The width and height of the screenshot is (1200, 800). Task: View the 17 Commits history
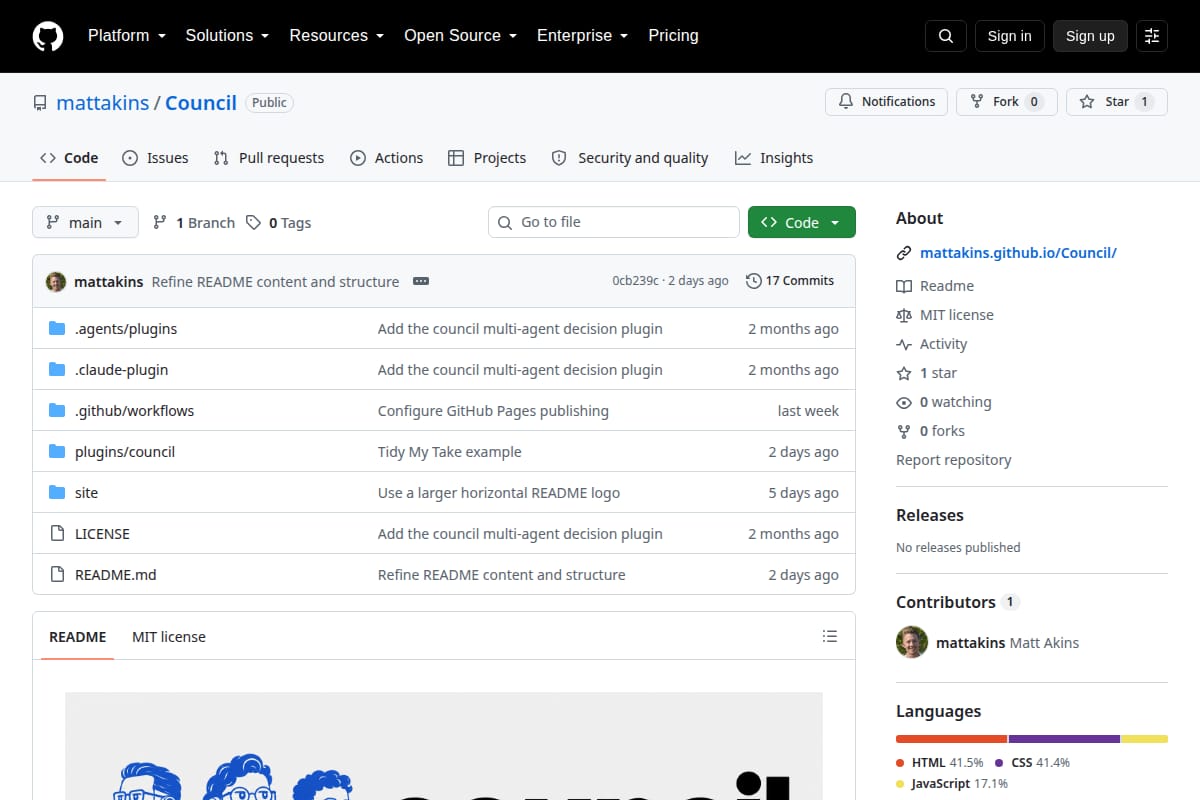pyautogui.click(x=790, y=281)
